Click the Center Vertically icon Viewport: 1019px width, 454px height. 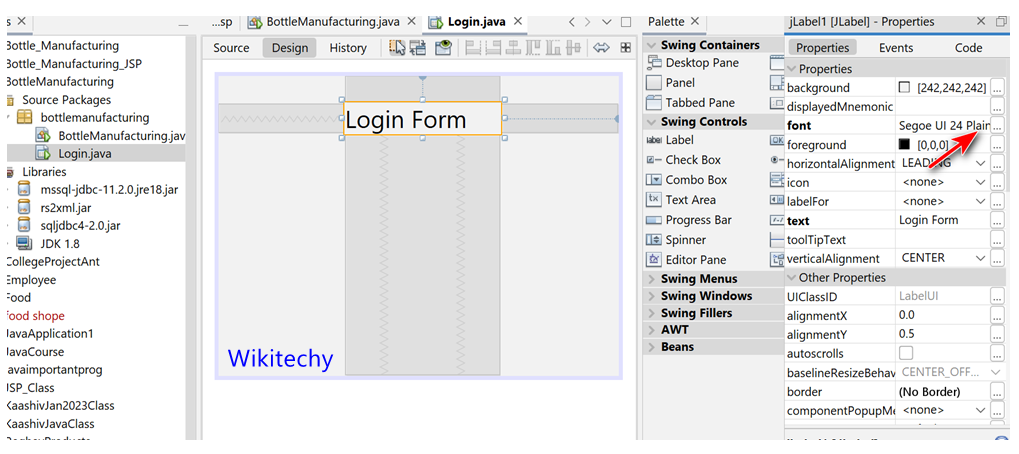tap(573, 47)
